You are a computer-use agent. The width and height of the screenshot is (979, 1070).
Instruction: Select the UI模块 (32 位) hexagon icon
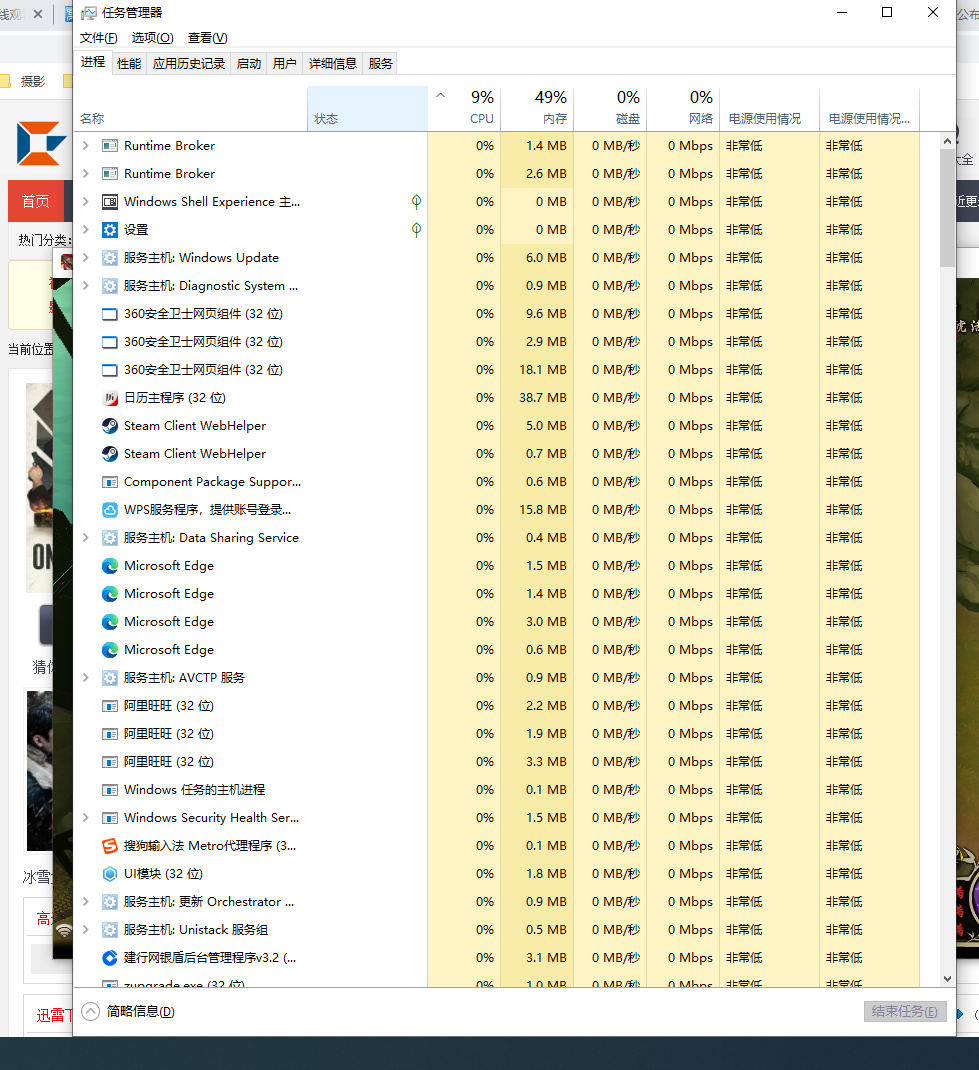tap(109, 873)
